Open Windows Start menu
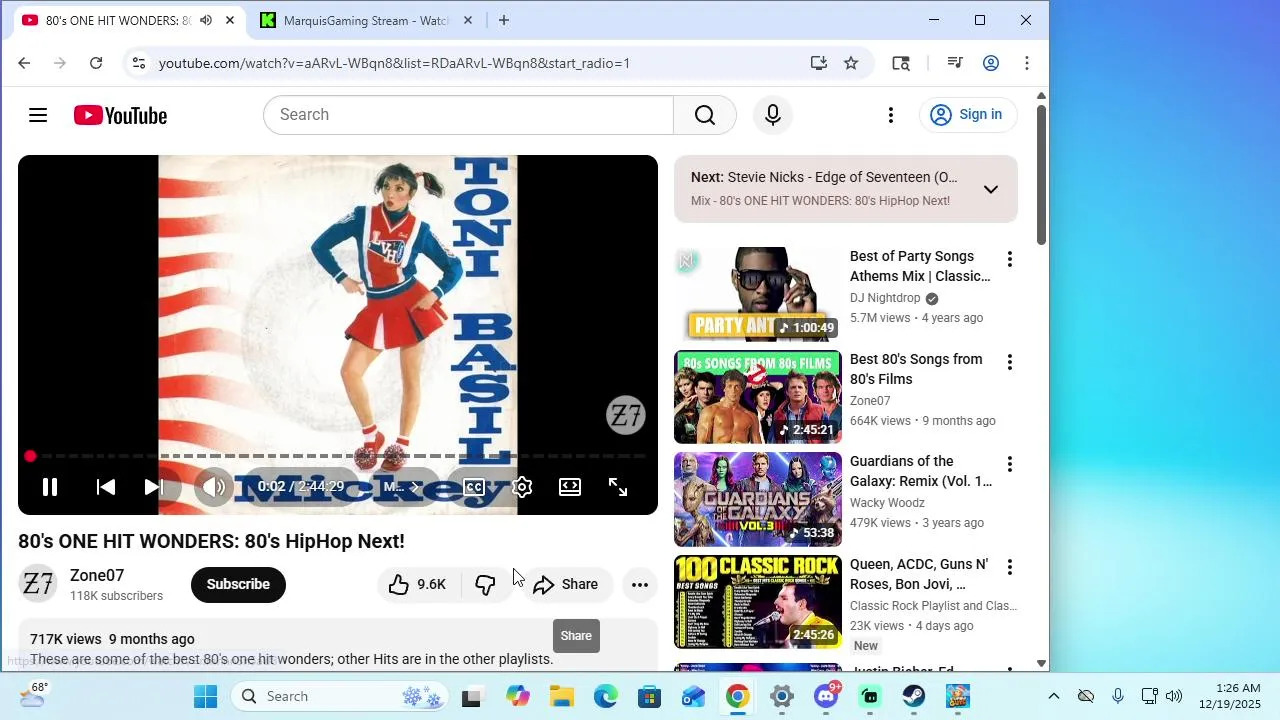The image size is (1280, 720). [x=205, y=696]
